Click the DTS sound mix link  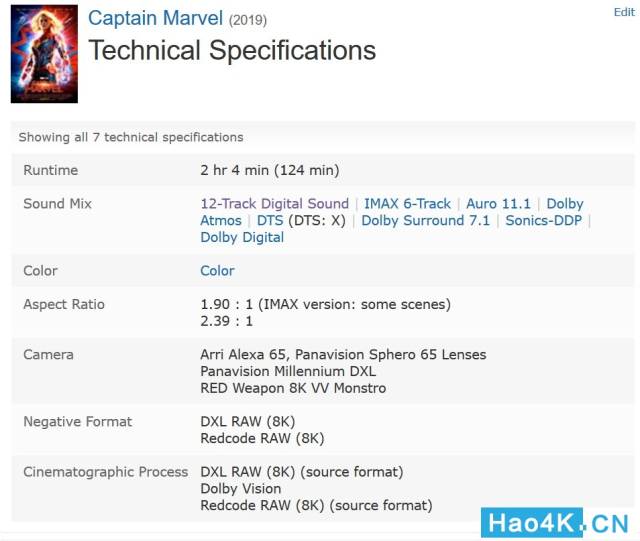tap(270, 221)
